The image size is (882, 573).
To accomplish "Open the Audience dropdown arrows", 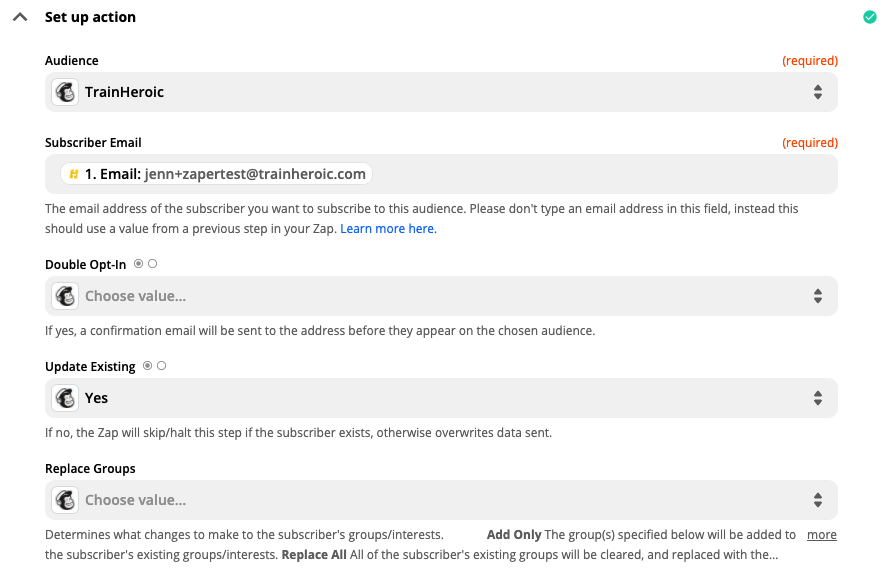I will 818,92.
